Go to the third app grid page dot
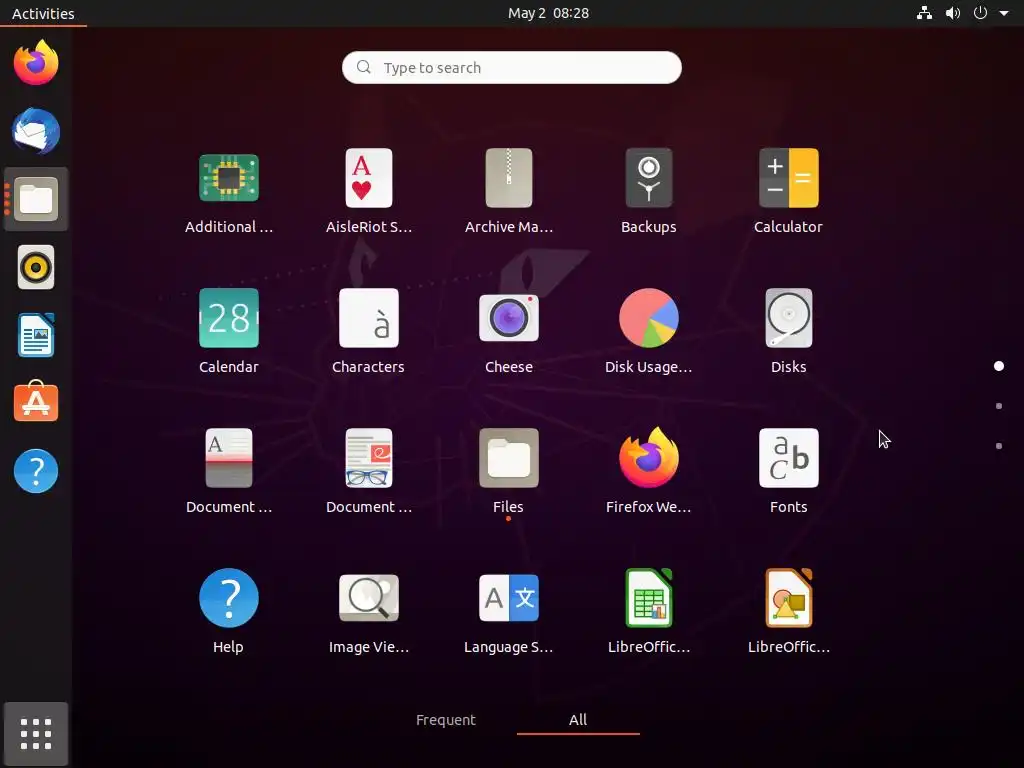This screenshot has height=768, width=1024. [x=999, y=446]
